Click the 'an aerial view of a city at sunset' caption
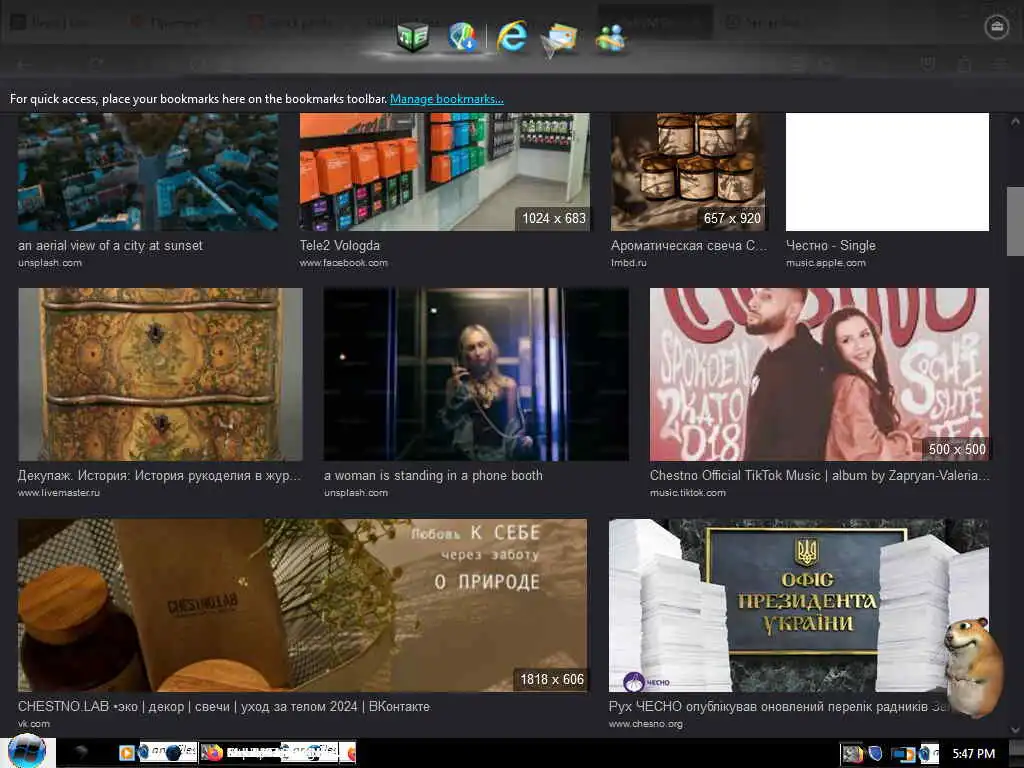The image size is (1024, 768). (x=110, y=246)
